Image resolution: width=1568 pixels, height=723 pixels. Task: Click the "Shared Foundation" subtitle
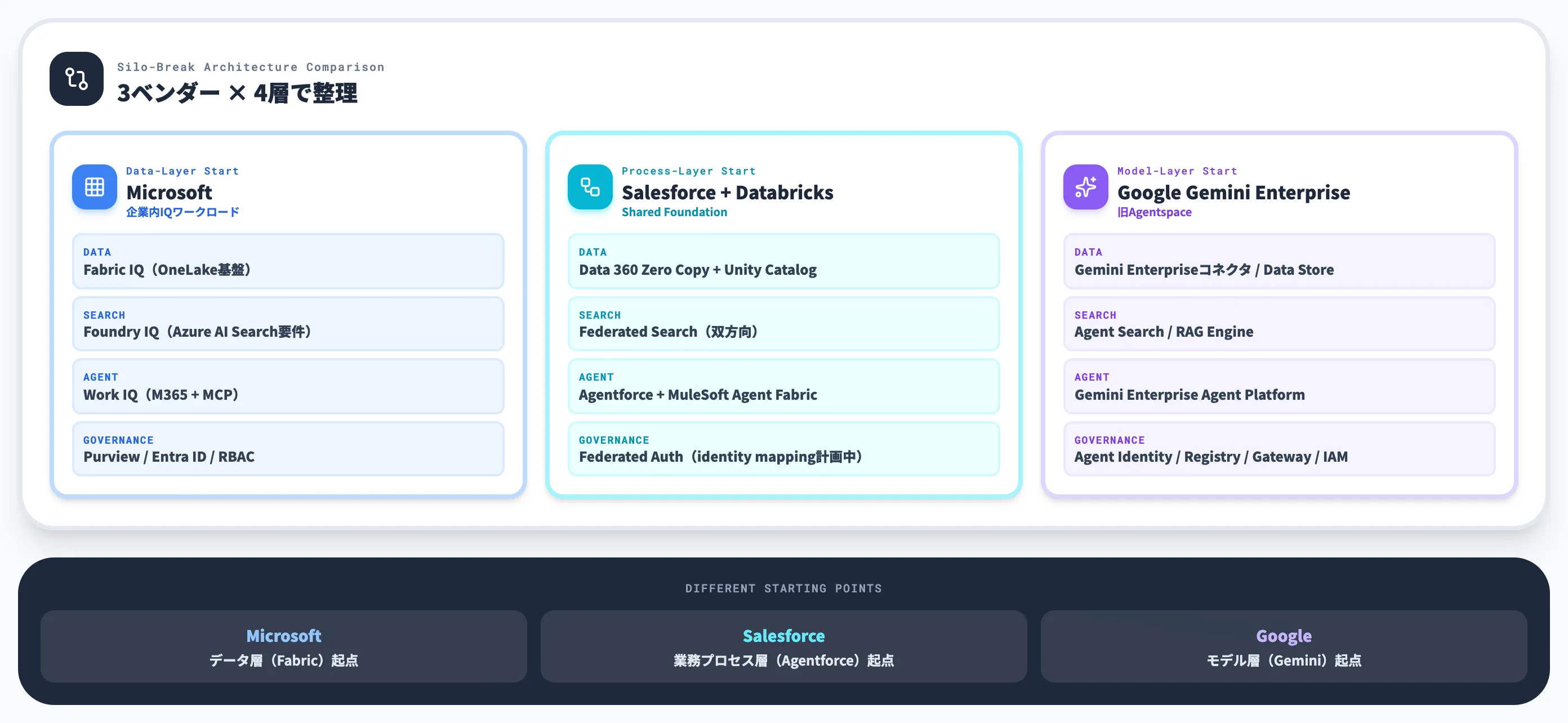[674, 212]
